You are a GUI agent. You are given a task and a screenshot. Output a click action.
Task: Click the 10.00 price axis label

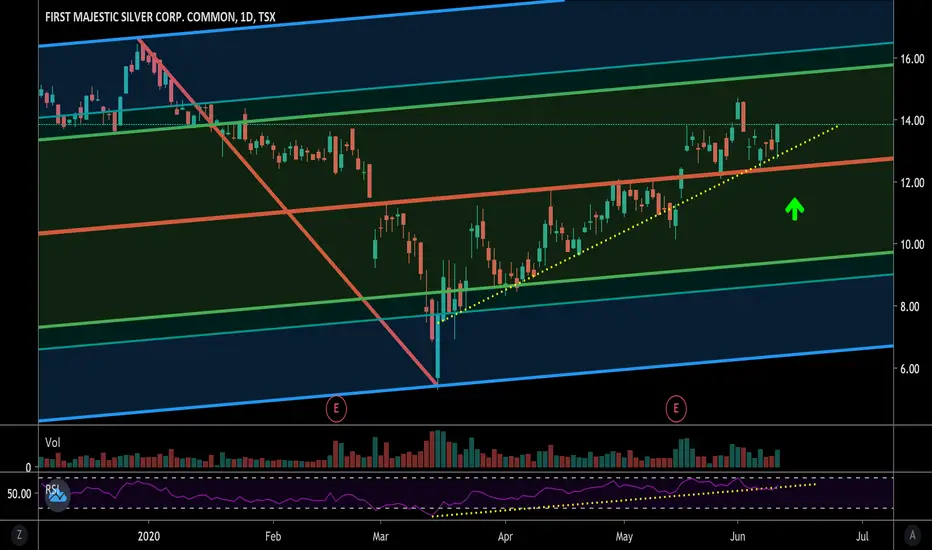(x=912, y=244)
